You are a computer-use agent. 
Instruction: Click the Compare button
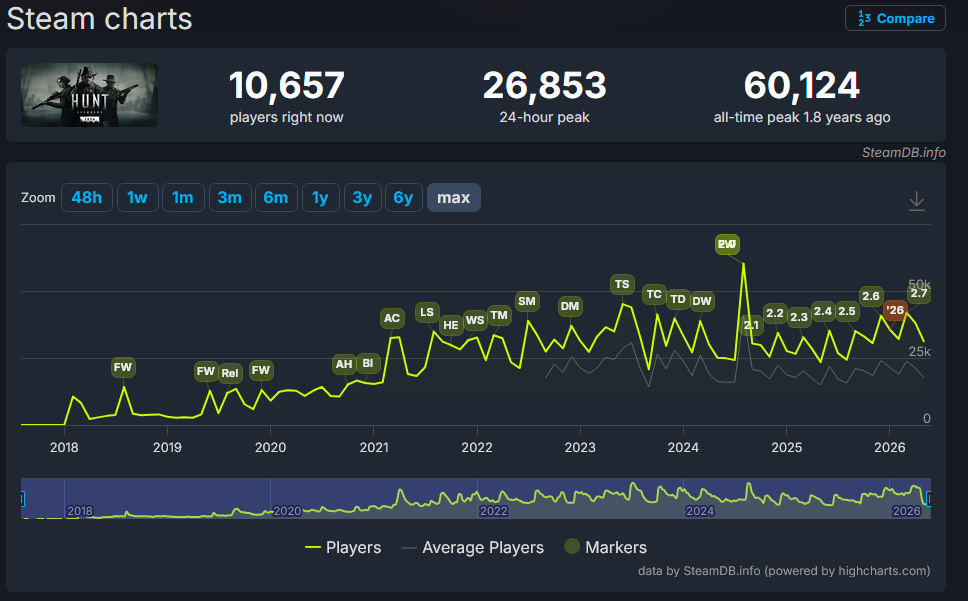coord(895,19)
